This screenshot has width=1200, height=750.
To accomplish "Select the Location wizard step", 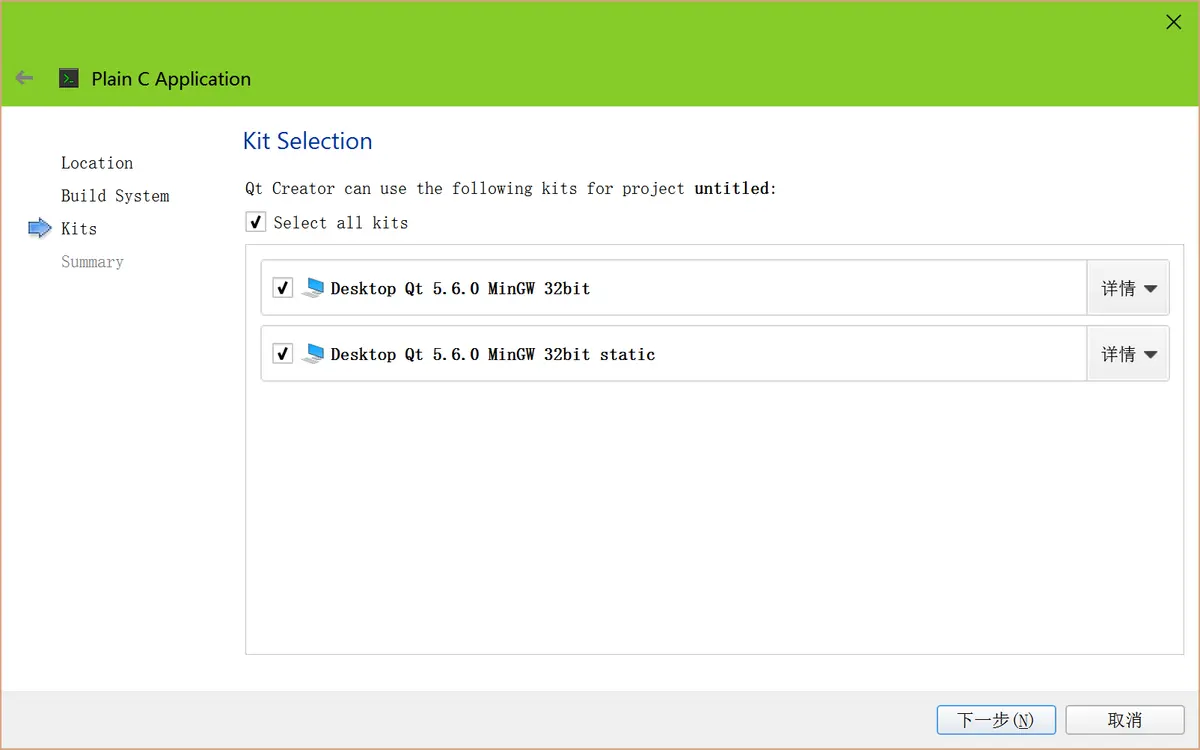I will (x=97, y=163).
